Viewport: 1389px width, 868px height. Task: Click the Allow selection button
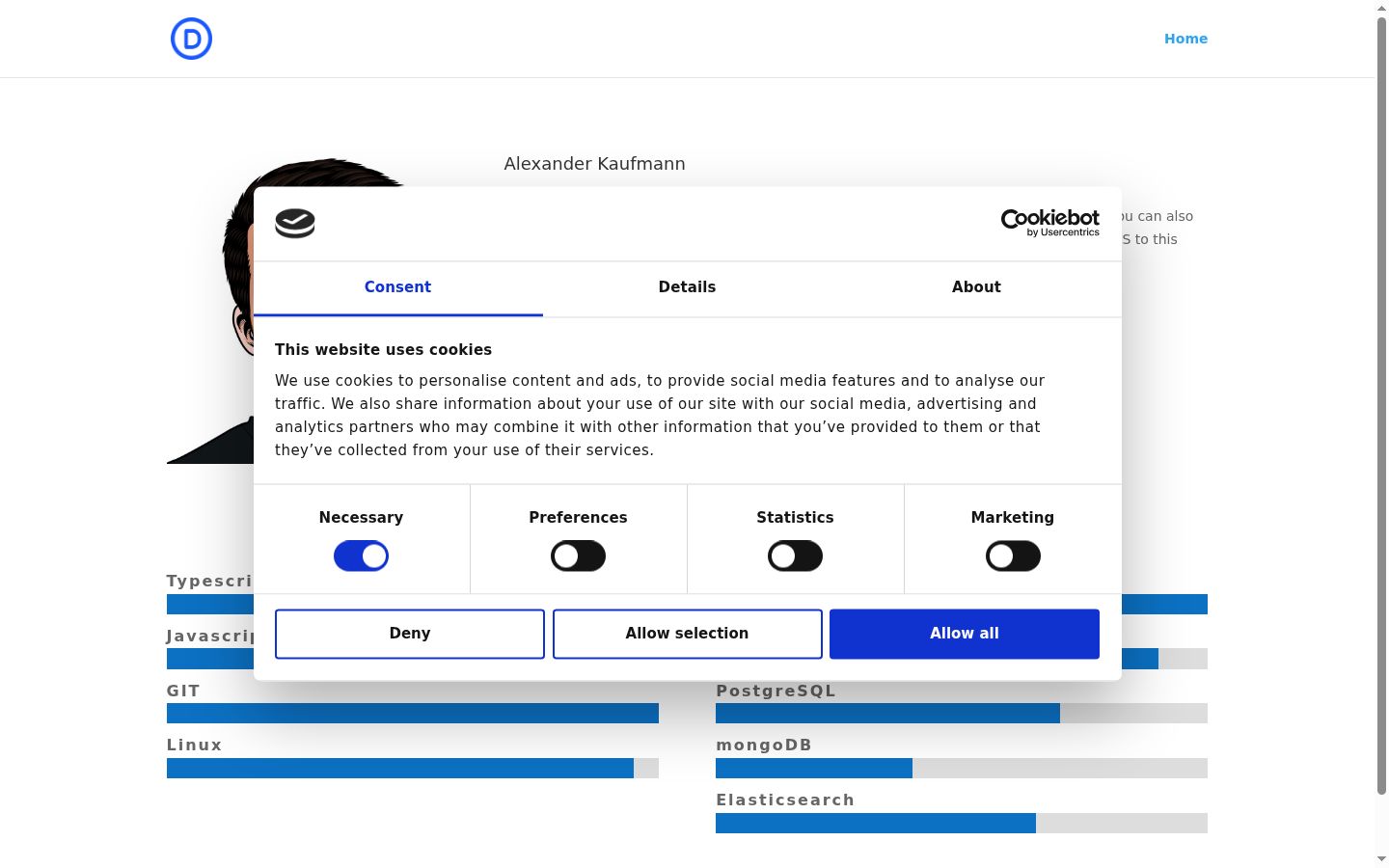(688, 634)
